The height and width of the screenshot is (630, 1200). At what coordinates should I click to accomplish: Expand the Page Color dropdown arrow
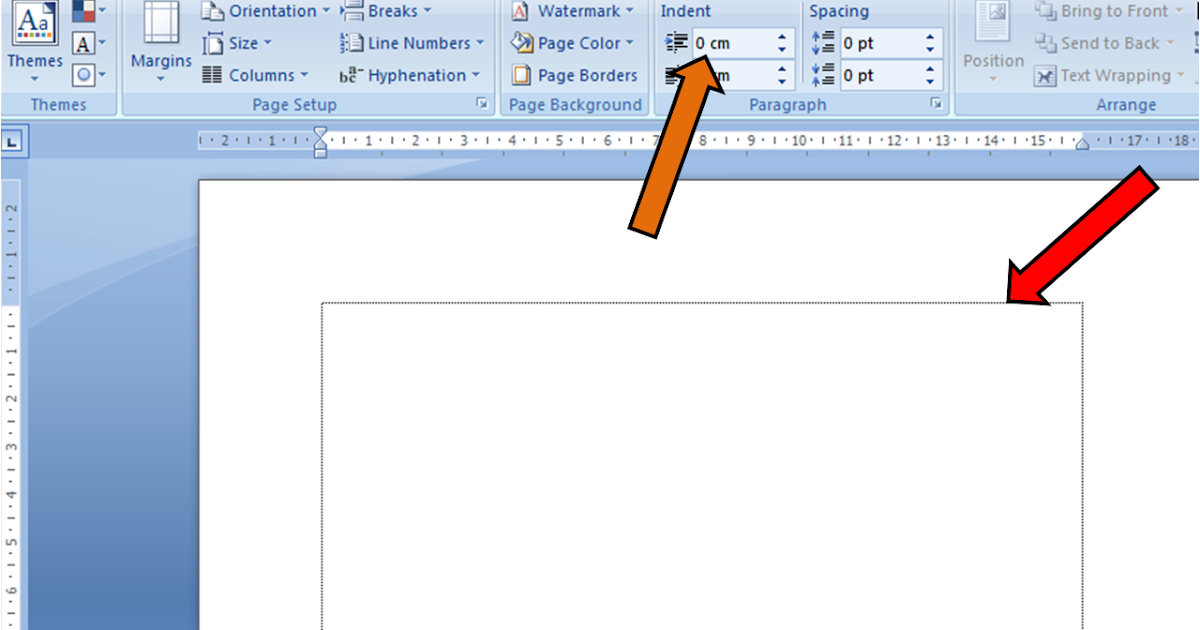pyautogui.click(x=630, y=44)
